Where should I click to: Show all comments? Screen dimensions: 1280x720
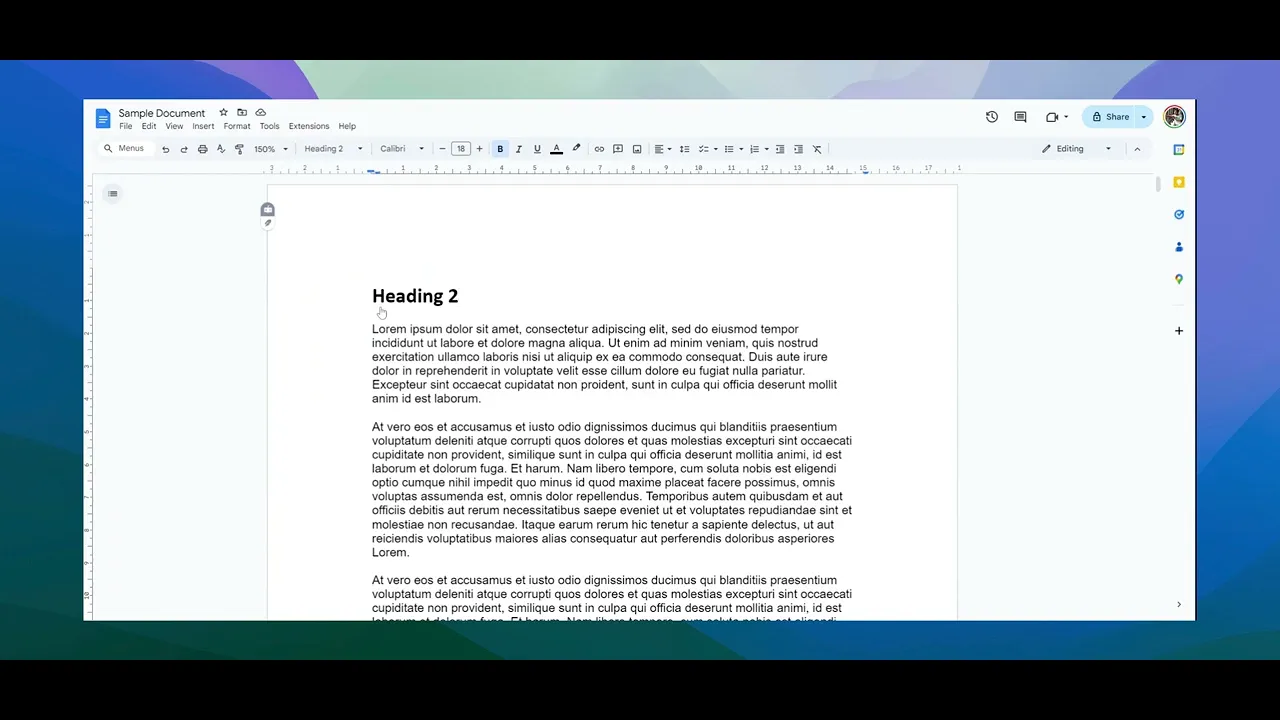point(1020,117)
